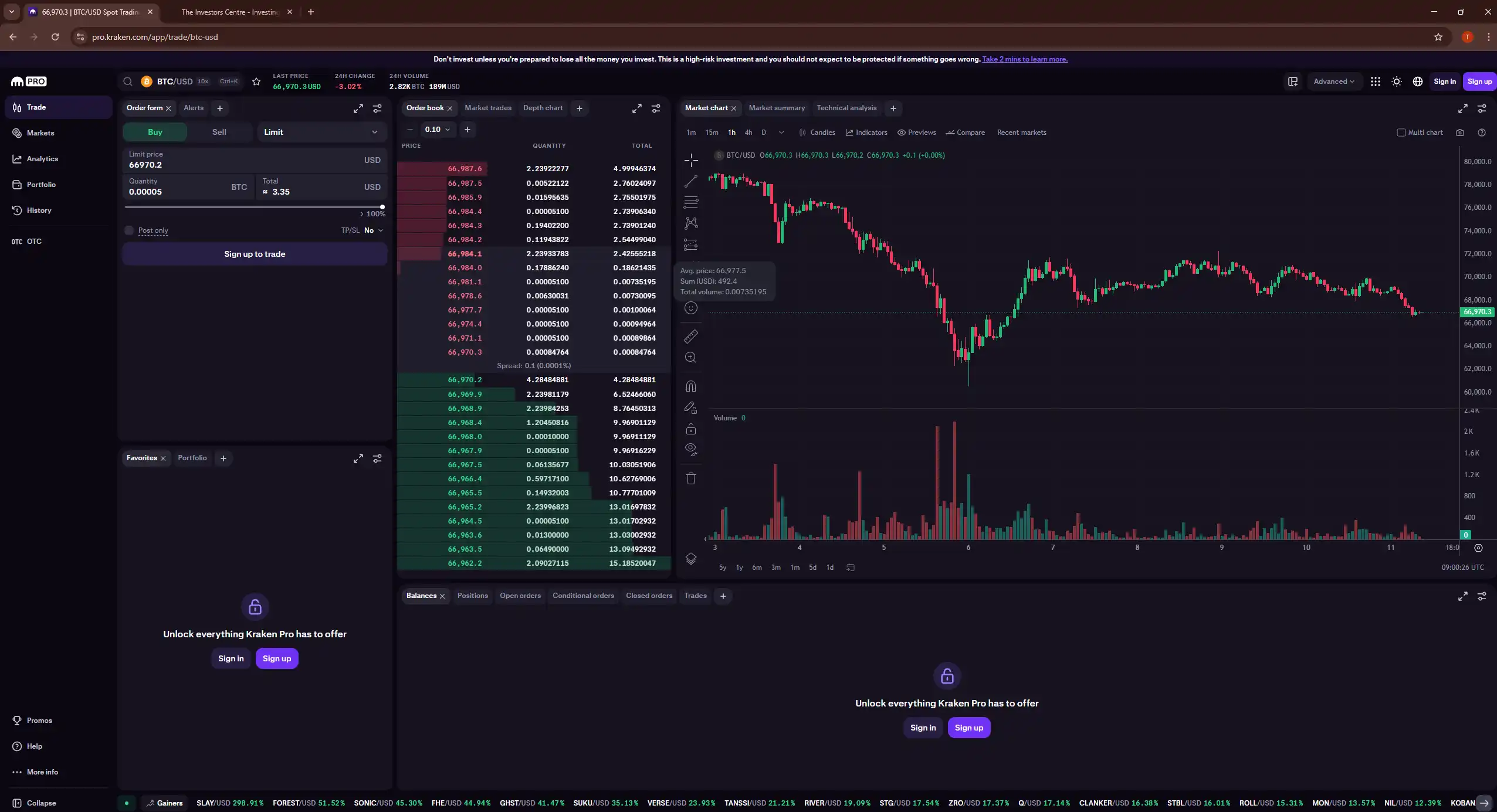The height and width of the screenshot is (812, 1497).
Task: Click the Quantity BTC input field
Action: coord(188,187)
